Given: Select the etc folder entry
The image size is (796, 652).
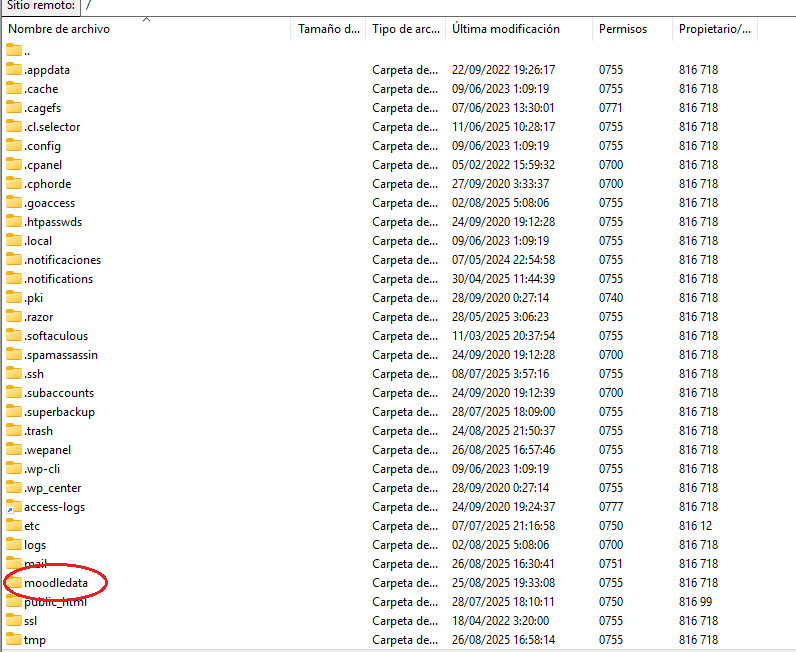Looking at the screenshot, I should [x=32, y=526].
